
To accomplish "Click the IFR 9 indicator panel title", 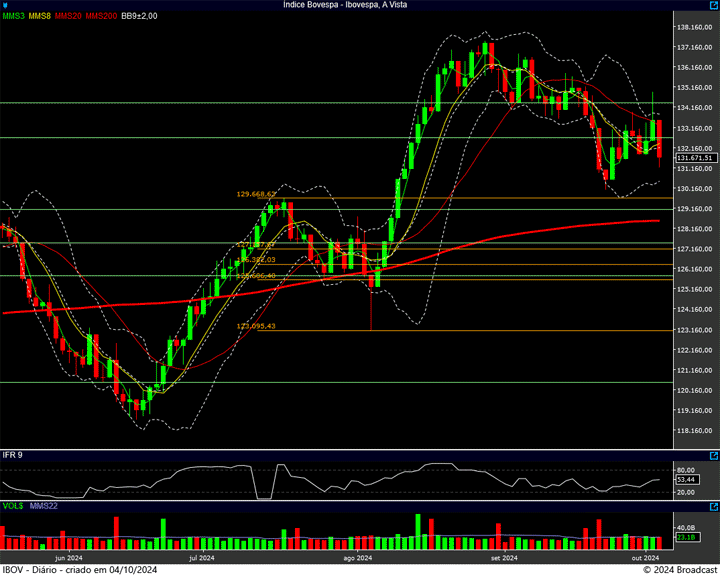I will 14,455.
